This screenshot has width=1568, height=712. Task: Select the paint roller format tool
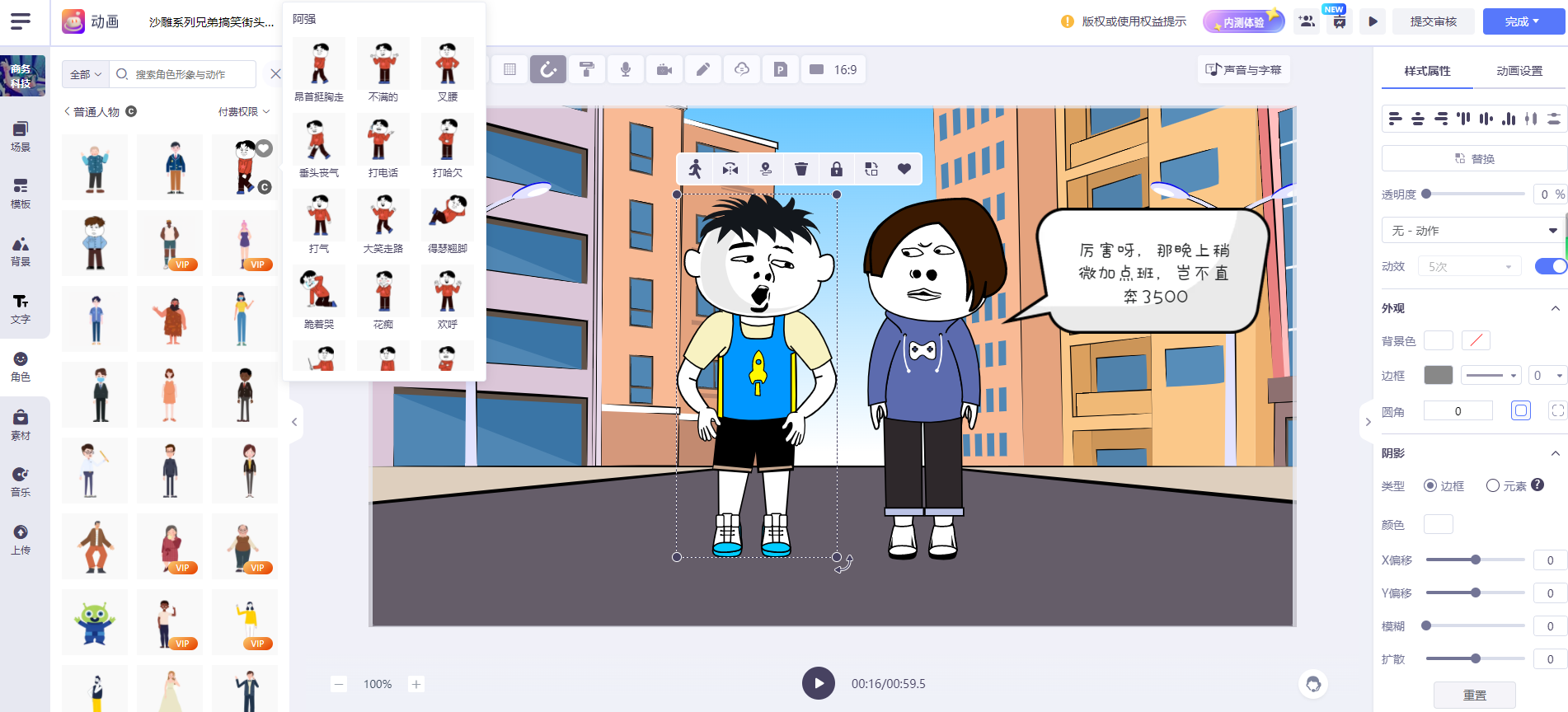[587, 70]
